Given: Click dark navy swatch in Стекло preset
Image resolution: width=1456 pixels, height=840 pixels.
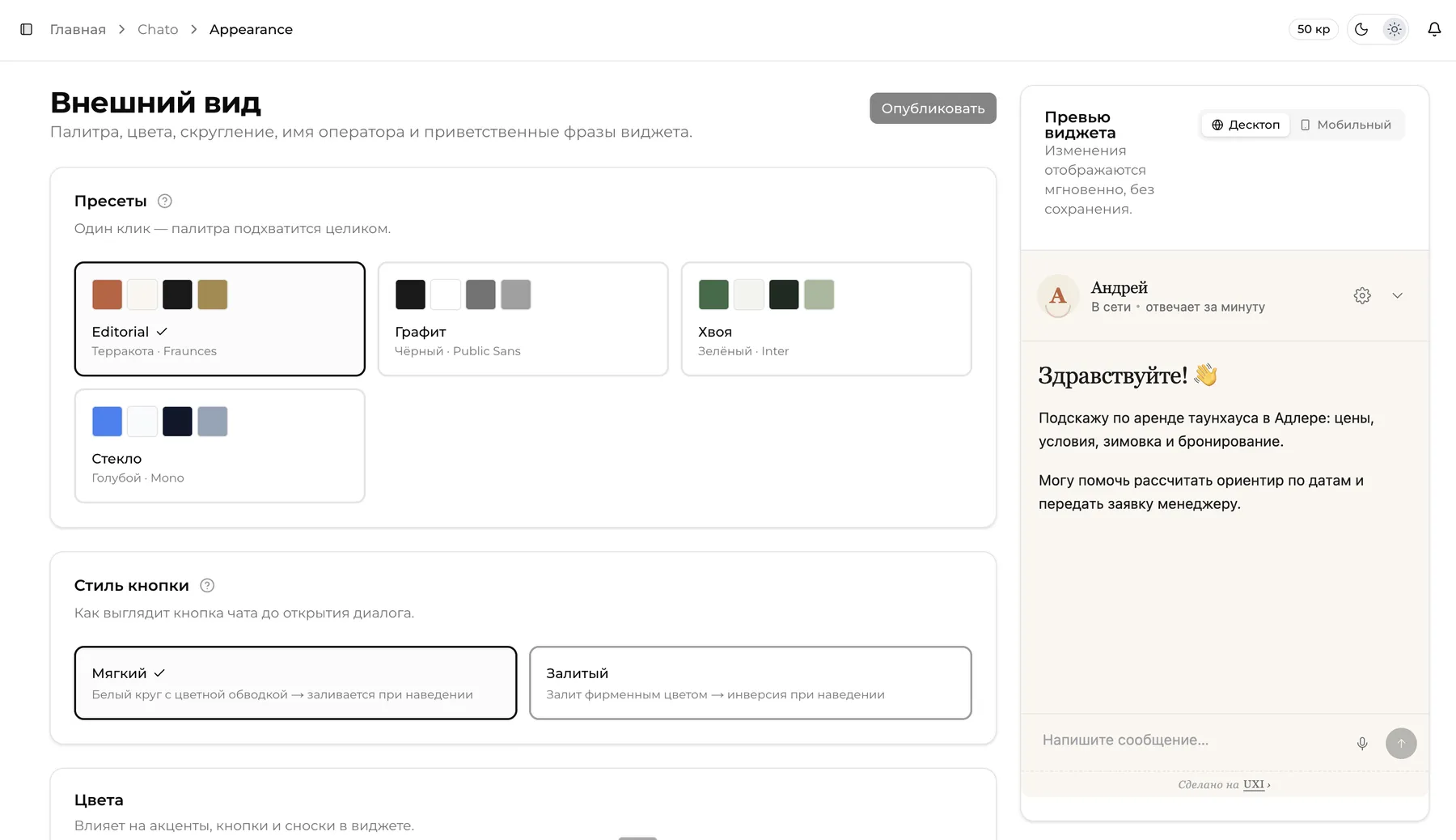Looking at the screenshot, I should tap(177, 422).
